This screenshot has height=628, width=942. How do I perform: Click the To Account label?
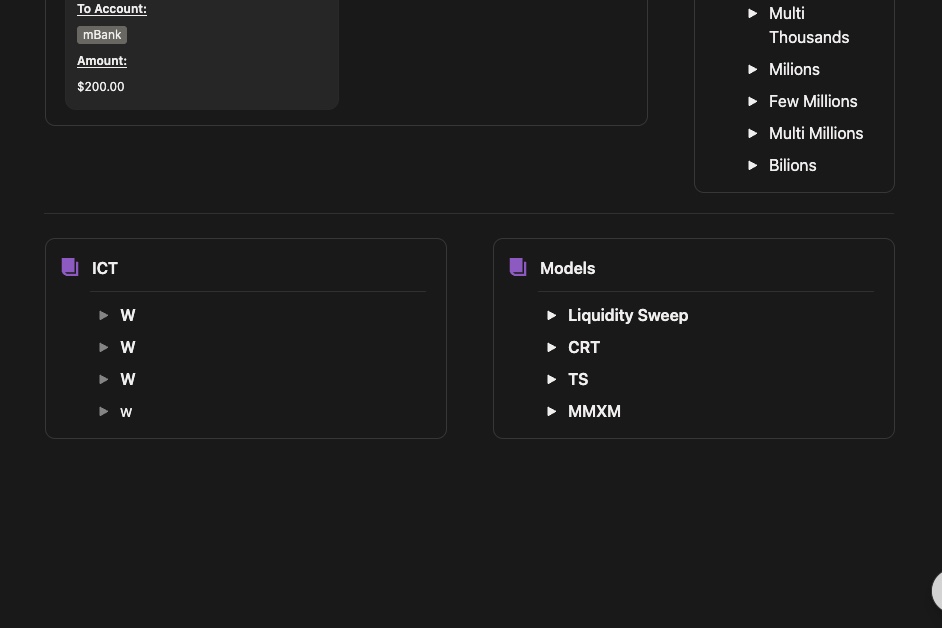pos(112,9)
